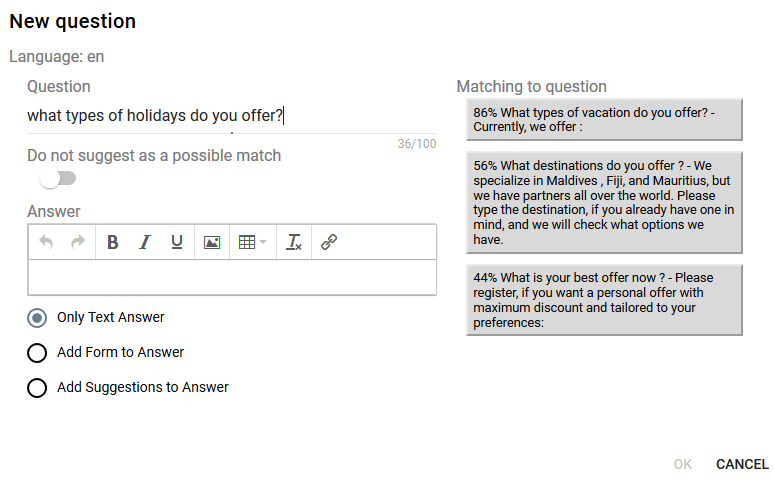Click the CANCEL button
774x479 pixels.
point(742,464)
